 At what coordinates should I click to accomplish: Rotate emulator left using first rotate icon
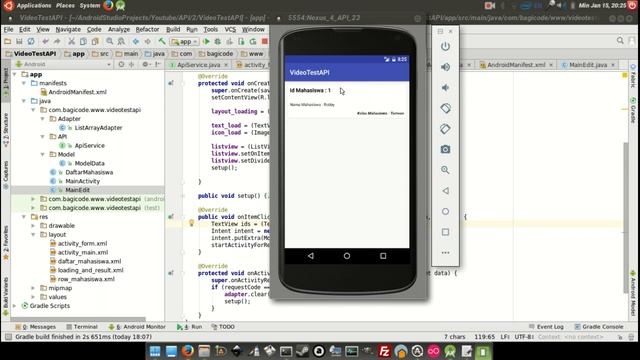click(445, 108)
